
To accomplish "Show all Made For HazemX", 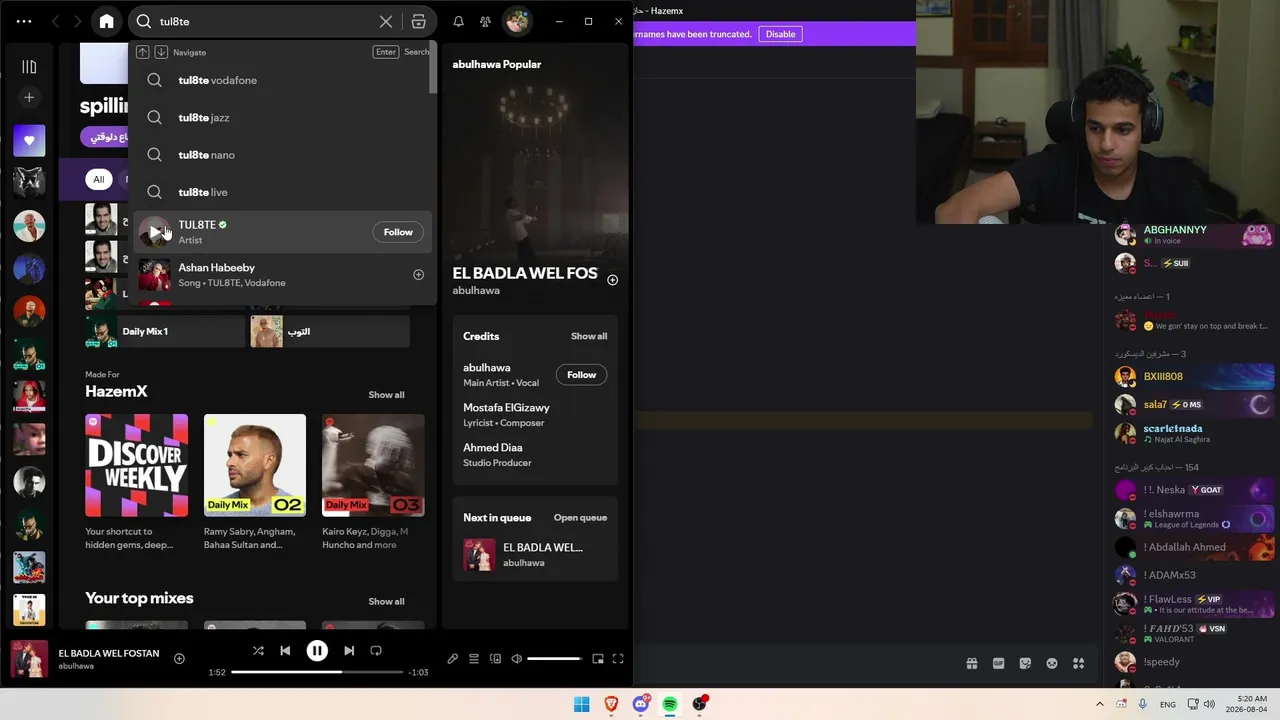I will pos(386,395).
